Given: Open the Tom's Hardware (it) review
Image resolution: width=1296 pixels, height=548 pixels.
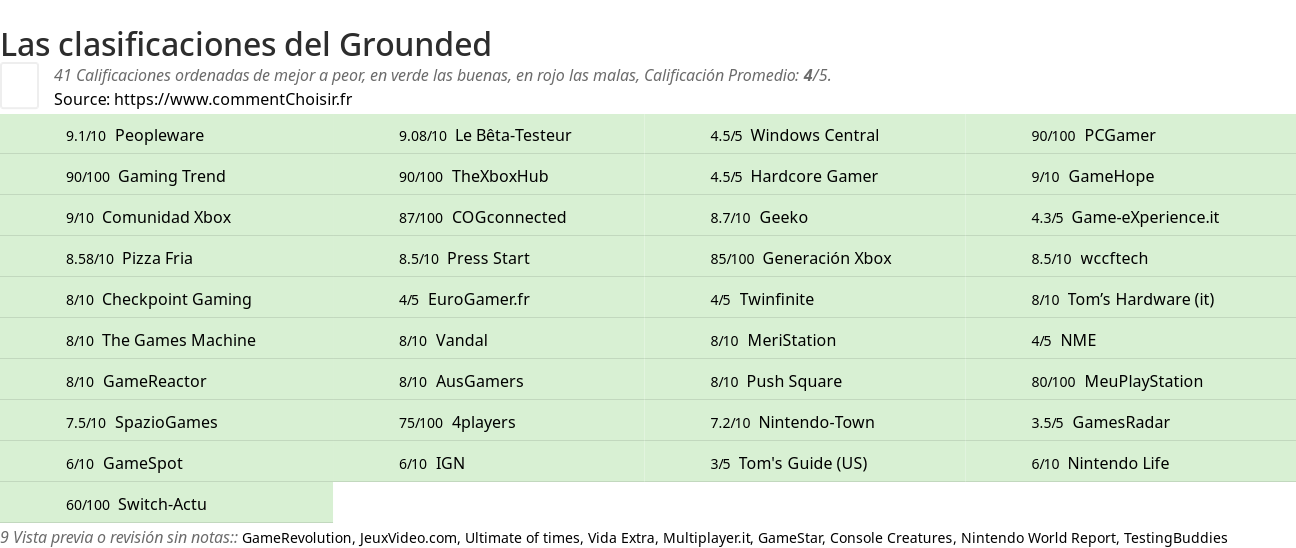Looking at the screenshot, I should pyautogui.click(x=1130, y=299).
